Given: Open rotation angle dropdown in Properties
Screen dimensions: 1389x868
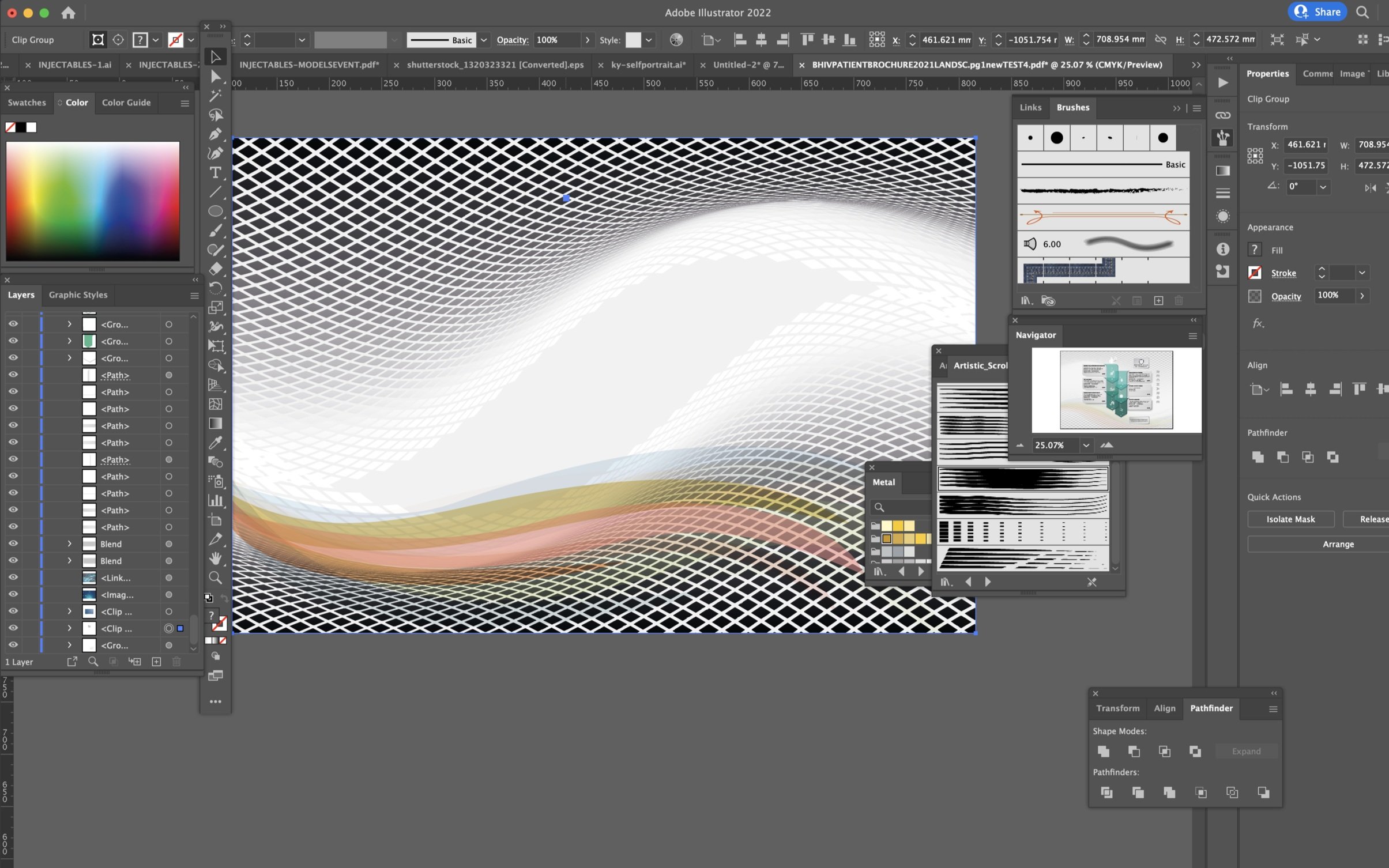Looking at the screenshot, I should (1323, 187).
